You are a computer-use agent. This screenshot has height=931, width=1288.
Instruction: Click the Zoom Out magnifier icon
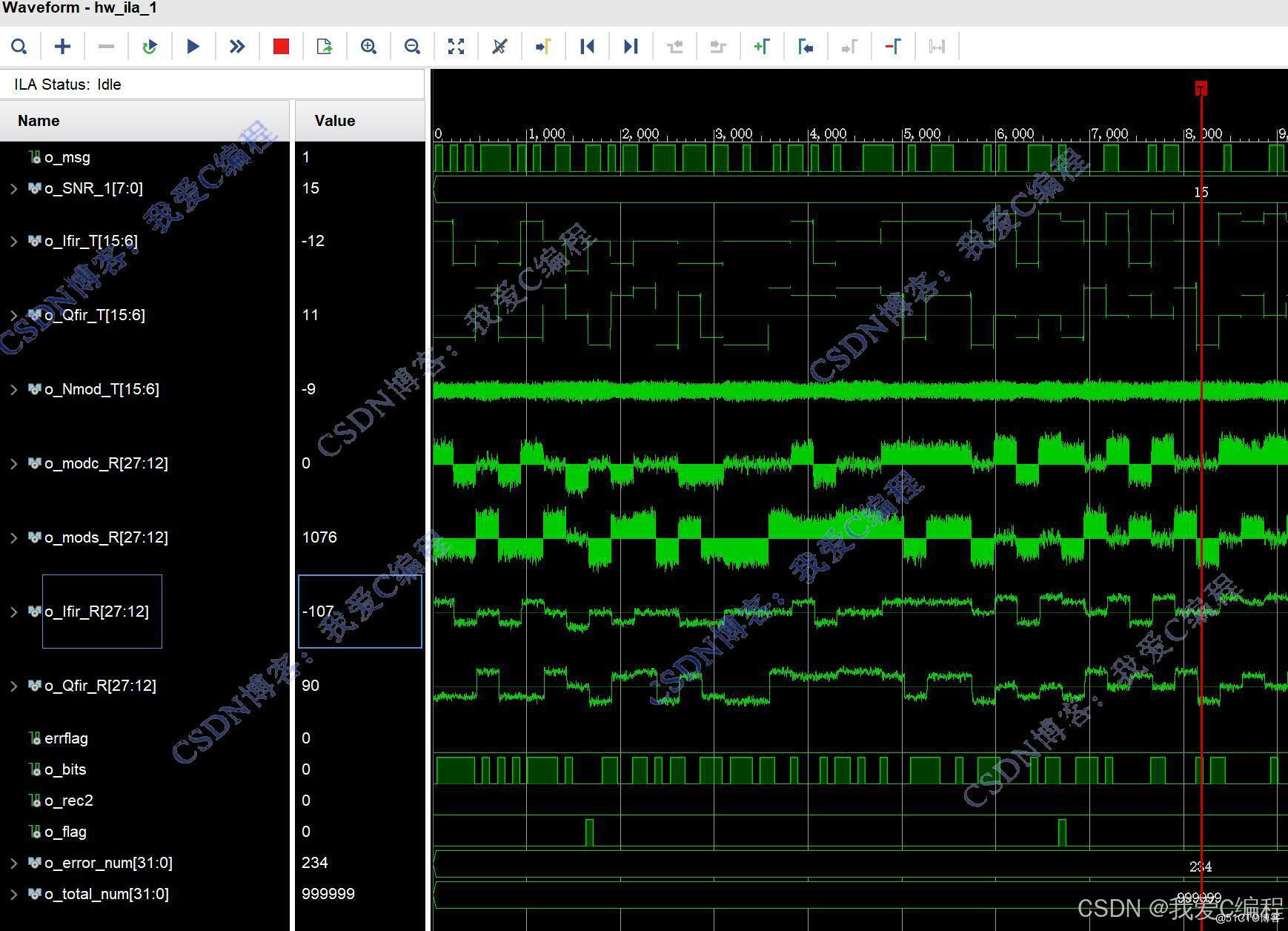tap(412, 47)
